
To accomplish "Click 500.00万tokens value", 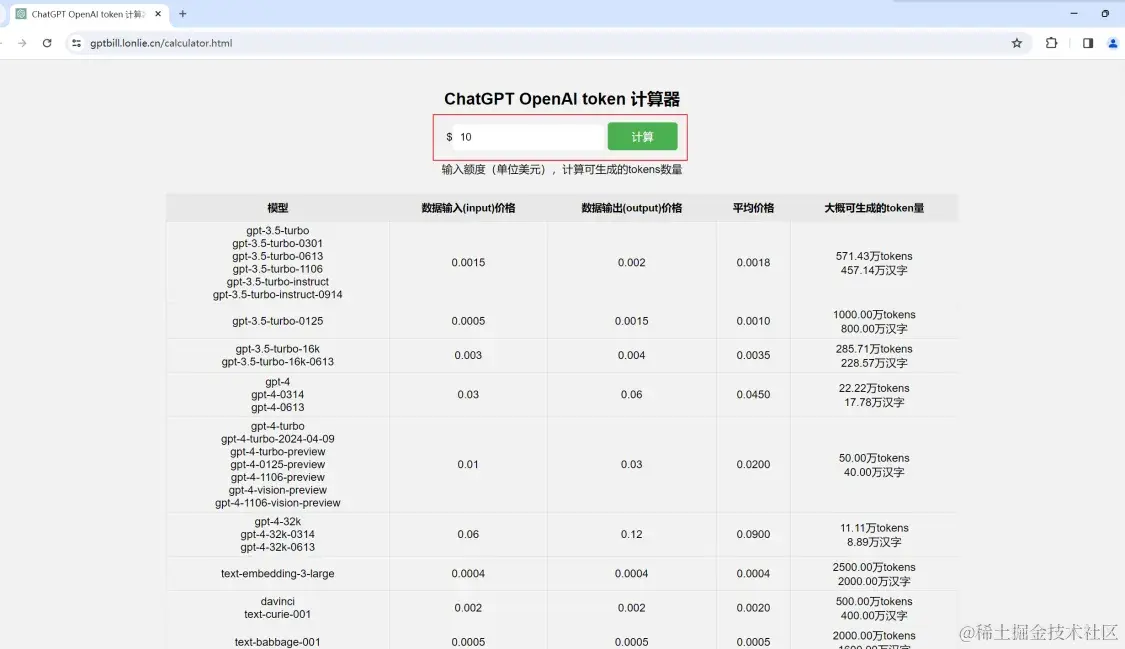I will (x=874, y=601).
